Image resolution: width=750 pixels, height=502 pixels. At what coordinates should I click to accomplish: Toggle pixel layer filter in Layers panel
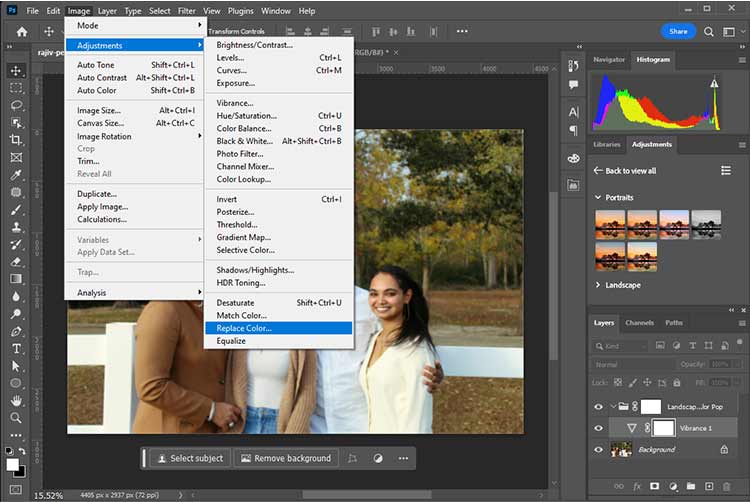[x=660, y=346]
